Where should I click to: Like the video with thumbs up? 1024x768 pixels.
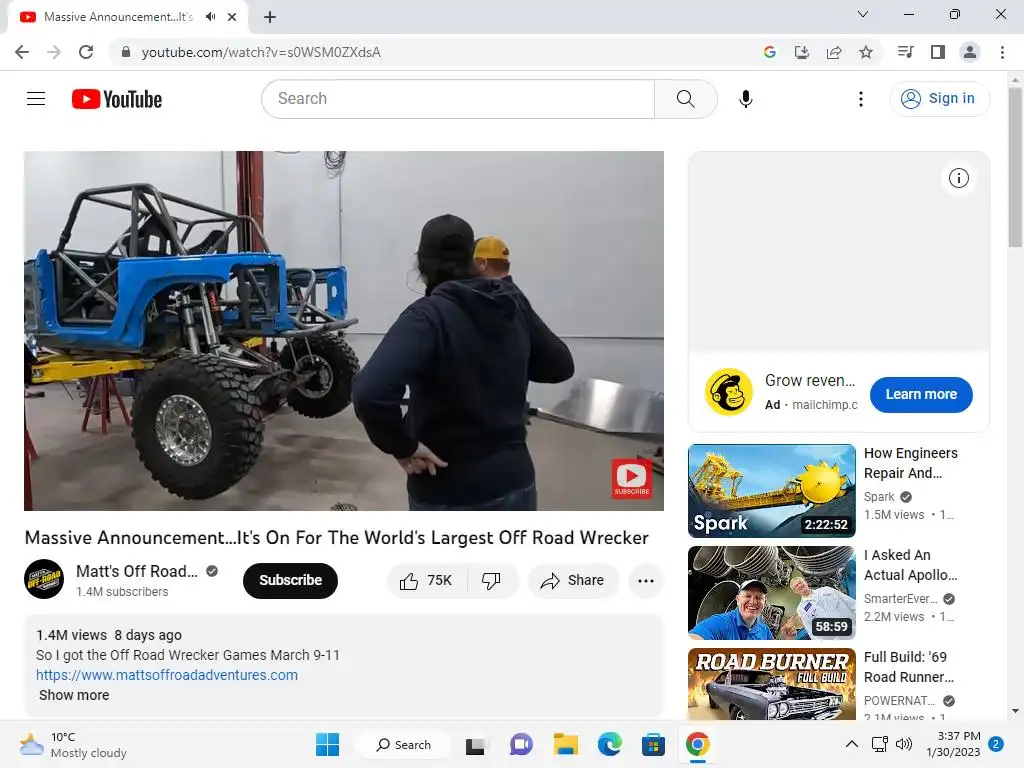[x=426, y=581]
